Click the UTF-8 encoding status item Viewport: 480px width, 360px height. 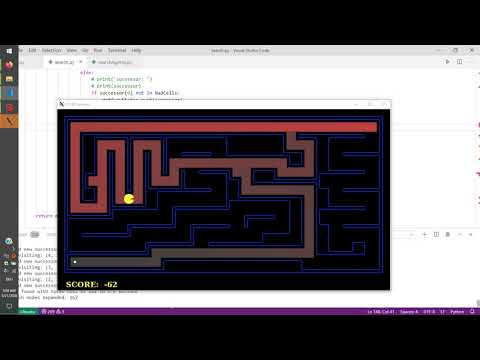coord(429,312)
